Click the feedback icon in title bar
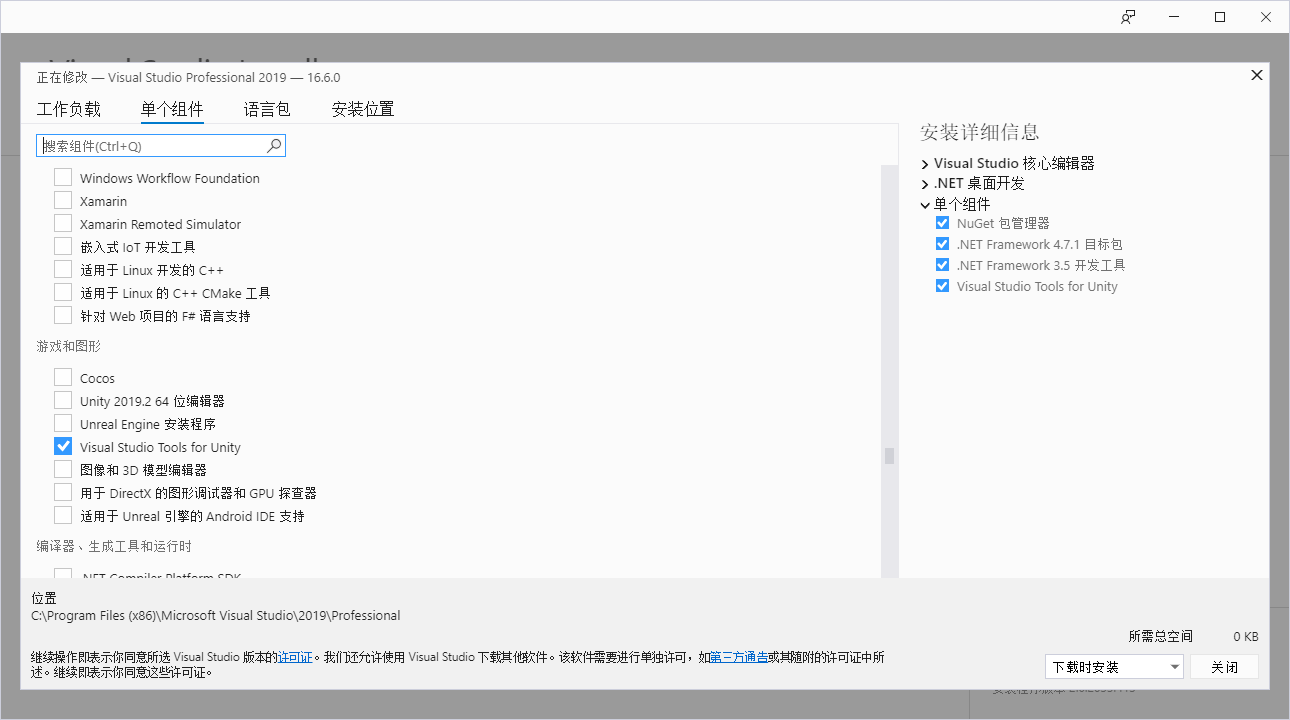Image resolution: width=1290 pixels, height=720 pixels. click(1128, 17)
